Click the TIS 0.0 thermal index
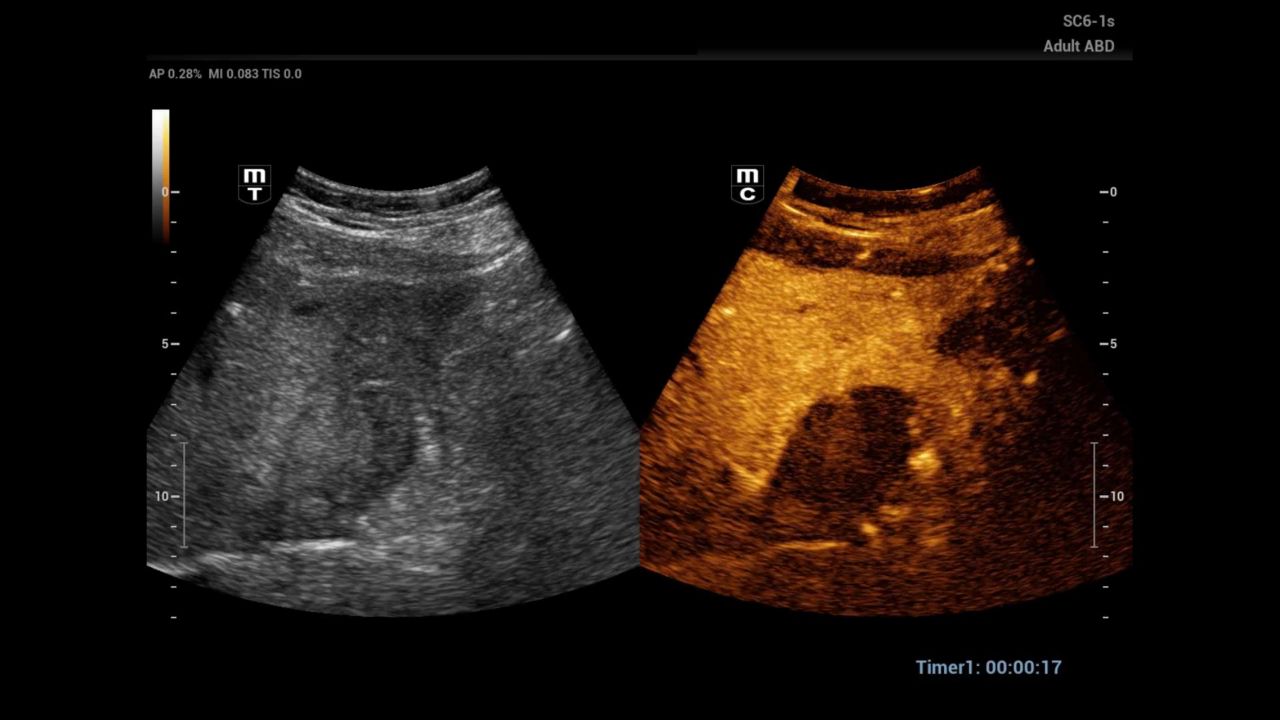 tap(281, 74)
